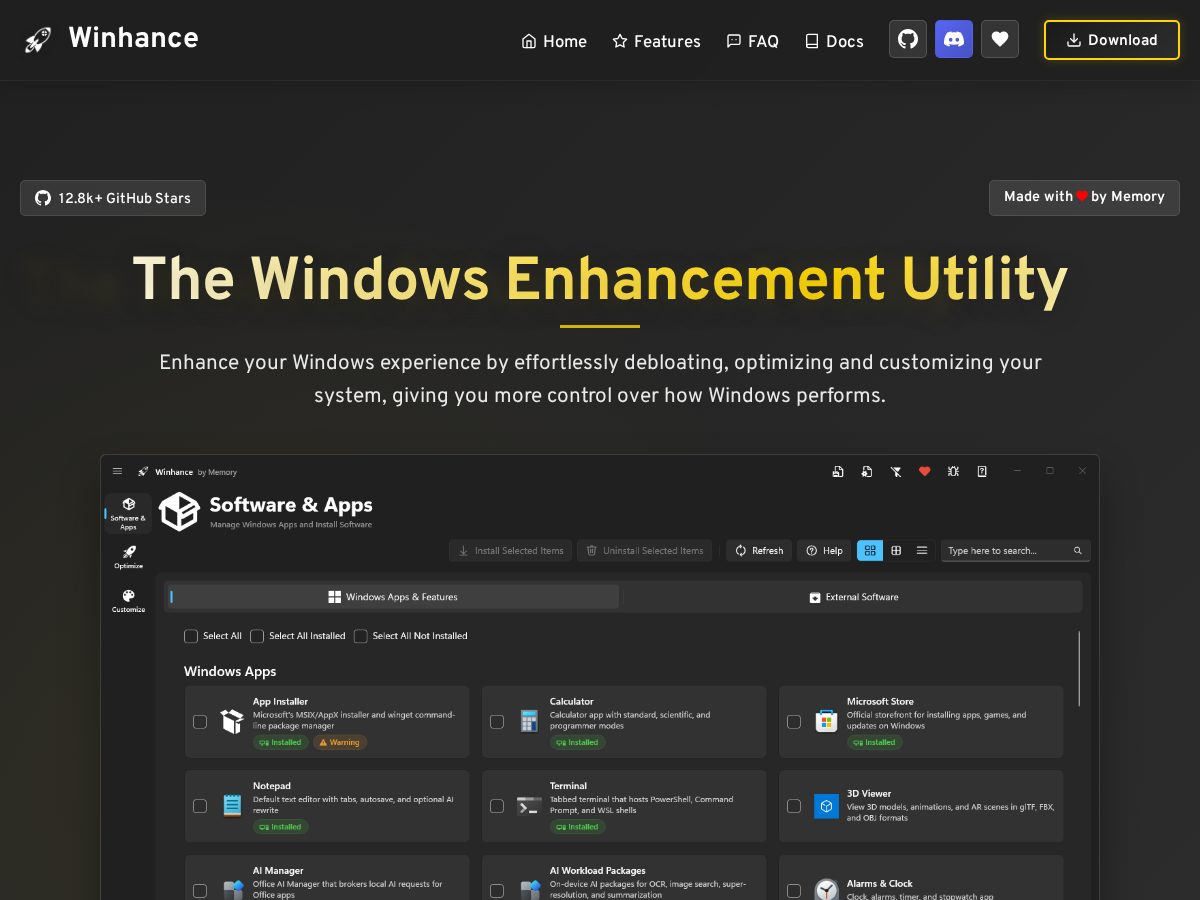Click the Made with love by Memory badge

coord(1084,197)
